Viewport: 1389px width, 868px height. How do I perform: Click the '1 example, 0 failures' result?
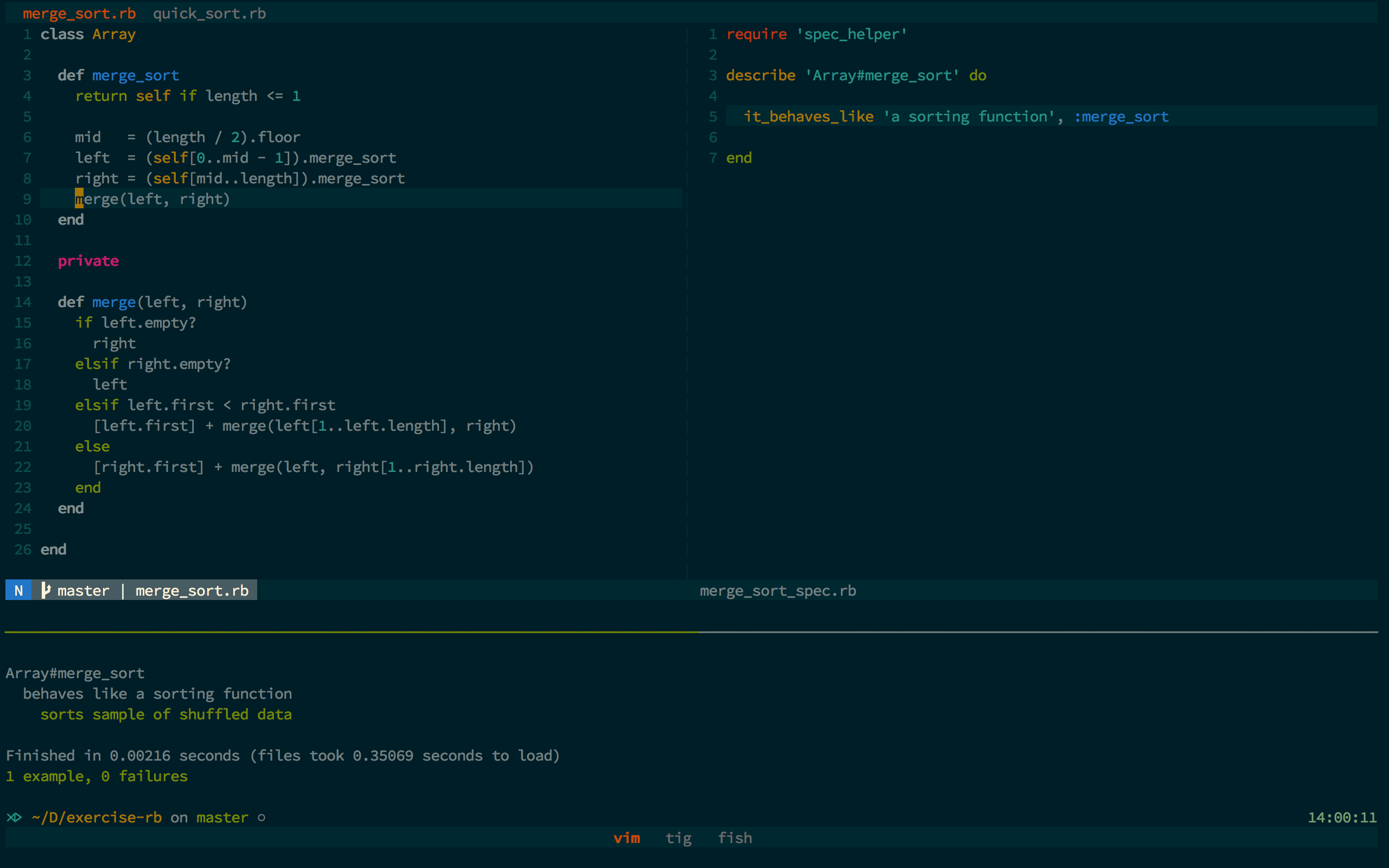[x=97, y=776]
